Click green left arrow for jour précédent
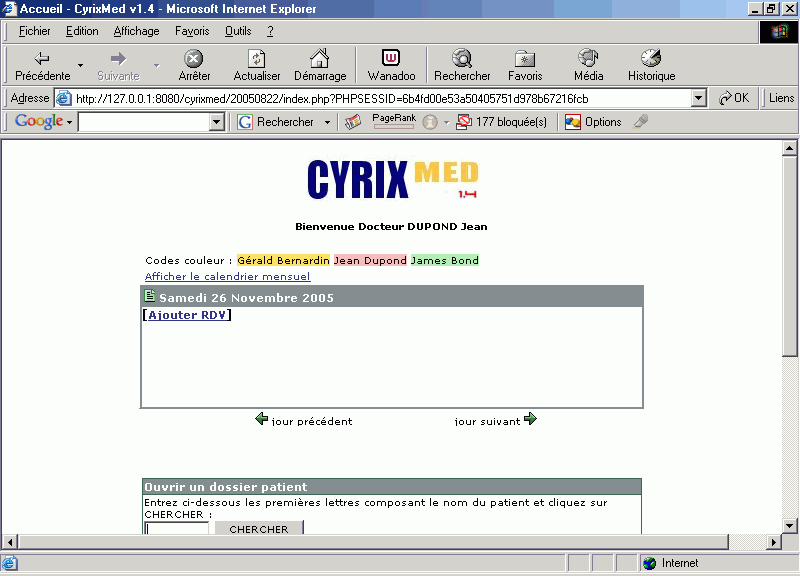The height and width of the screenshot is (576, 800). [x=262, y=419]
